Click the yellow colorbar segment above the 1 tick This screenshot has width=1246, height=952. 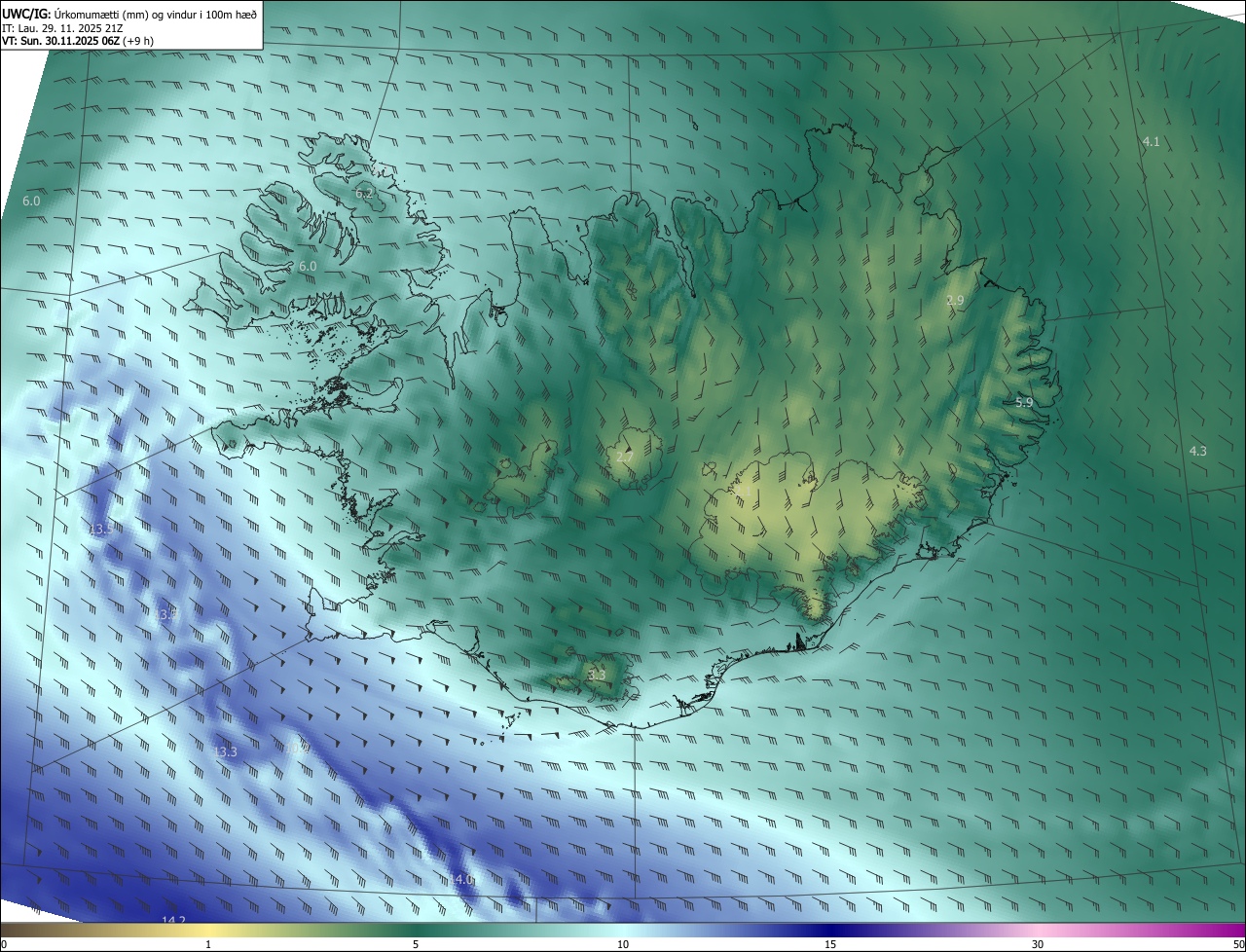point(208,930)
